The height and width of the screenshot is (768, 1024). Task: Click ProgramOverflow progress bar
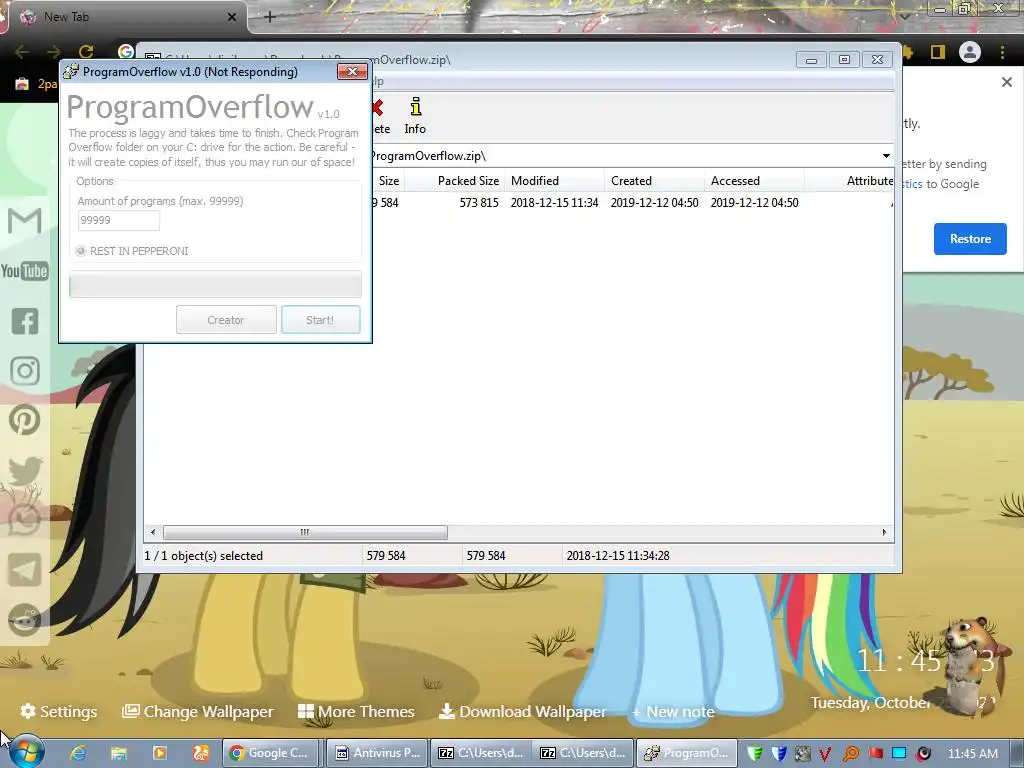[216, 285]
